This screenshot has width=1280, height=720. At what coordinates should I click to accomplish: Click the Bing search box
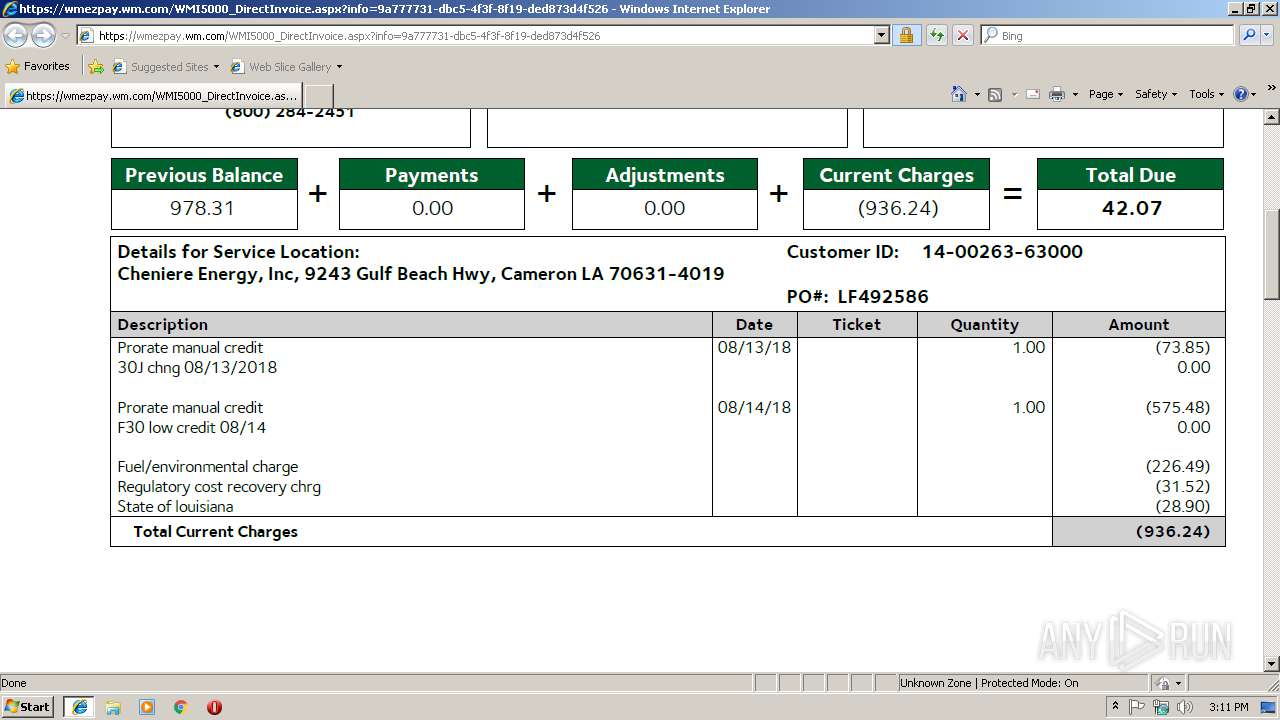[x=1107, y=36]
